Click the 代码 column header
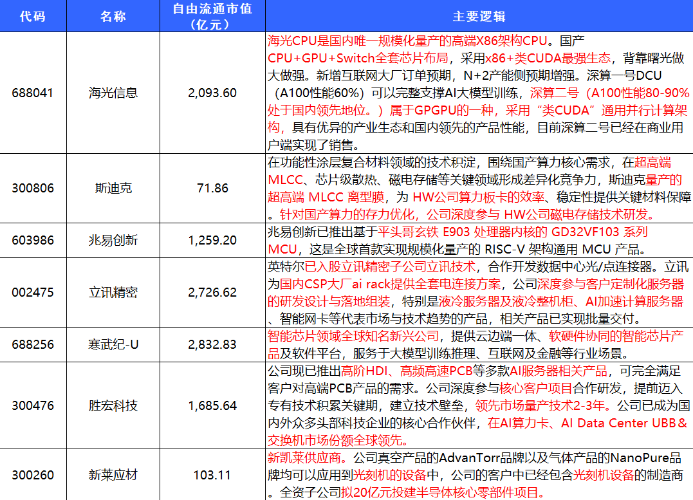Viewport: 693px width, 500px height. click(33, 16)
